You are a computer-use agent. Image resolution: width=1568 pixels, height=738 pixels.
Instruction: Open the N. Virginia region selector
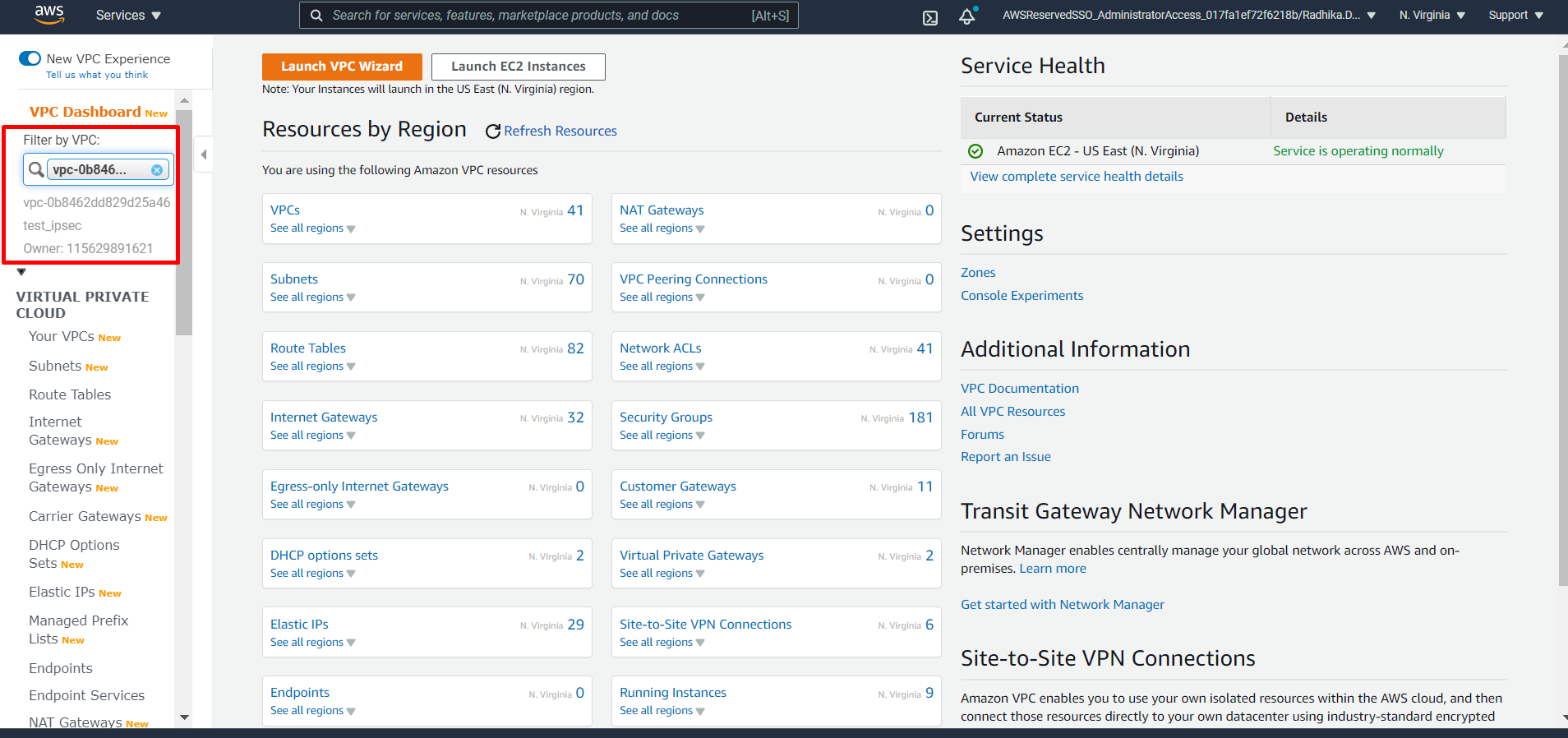1432,16
